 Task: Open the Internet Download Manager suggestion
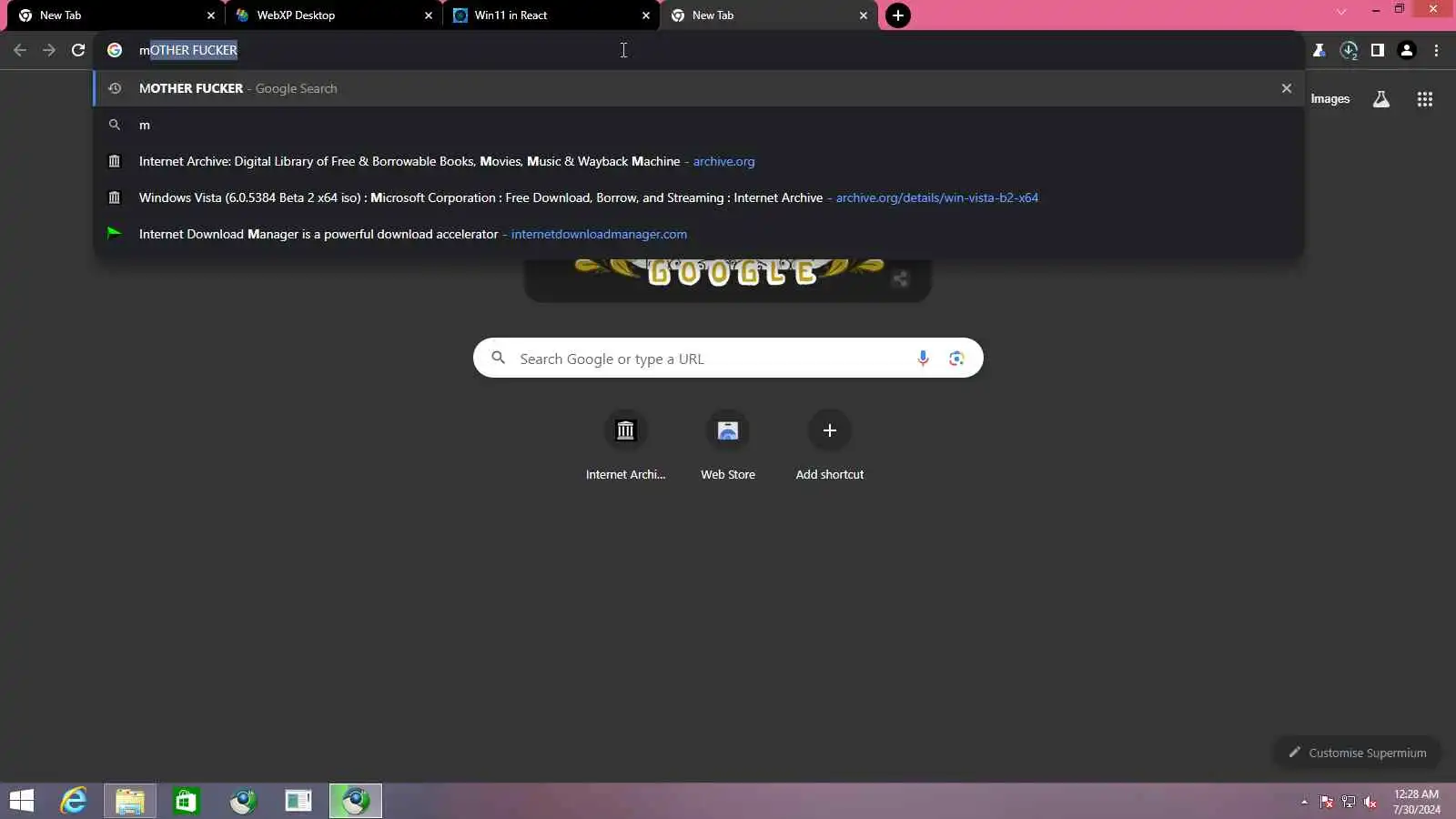click(699, 234)
